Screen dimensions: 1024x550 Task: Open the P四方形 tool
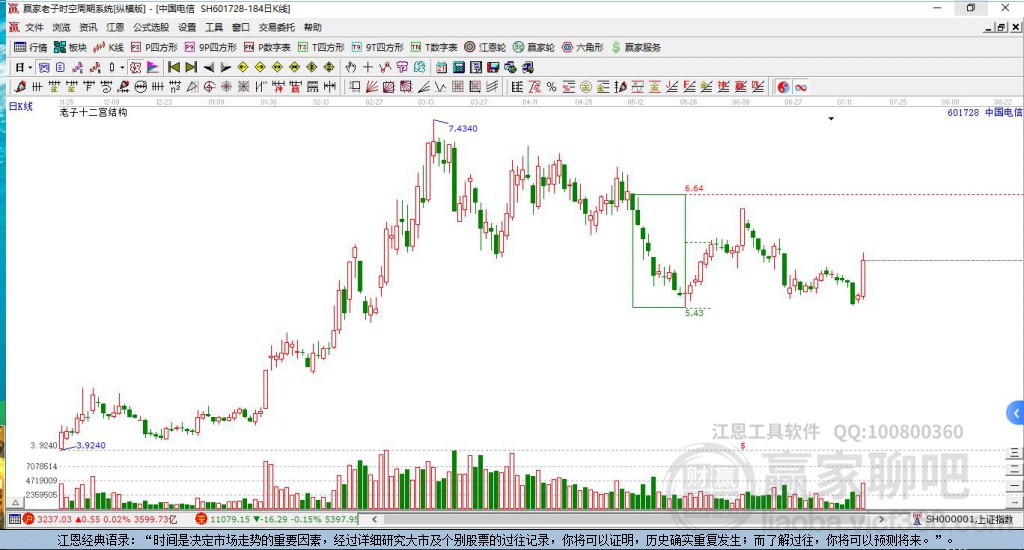pyautogui.click(x=153, y=47)
